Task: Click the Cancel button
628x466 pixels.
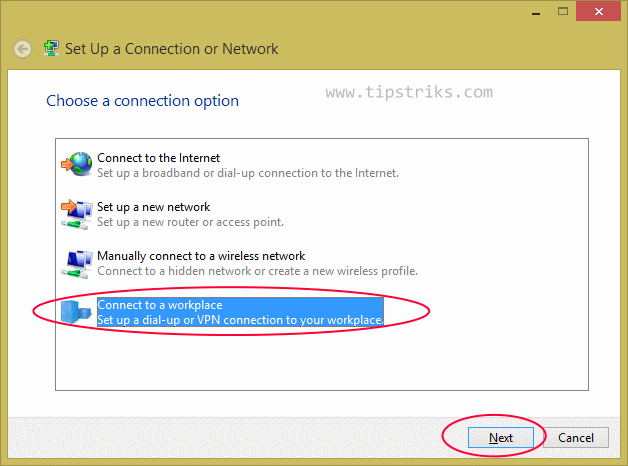Action: tap(576, 438)
